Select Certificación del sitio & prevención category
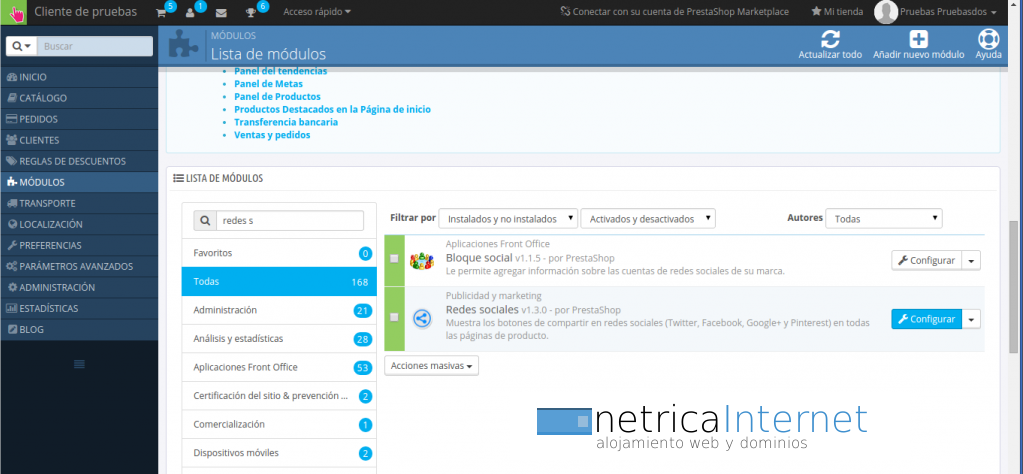The width and height of the screenshot is (1023, 474). point(279,396)
